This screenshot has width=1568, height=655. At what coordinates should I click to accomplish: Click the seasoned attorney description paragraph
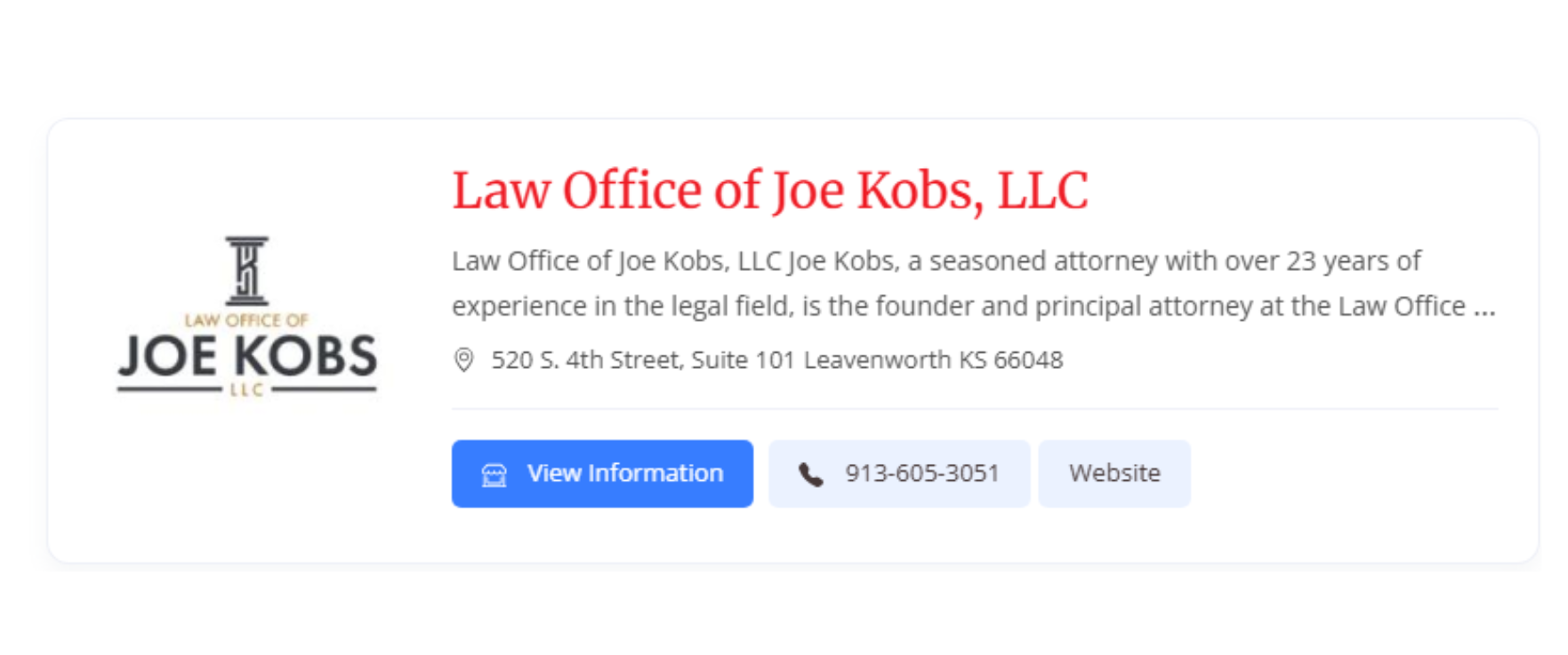[974, 284]
